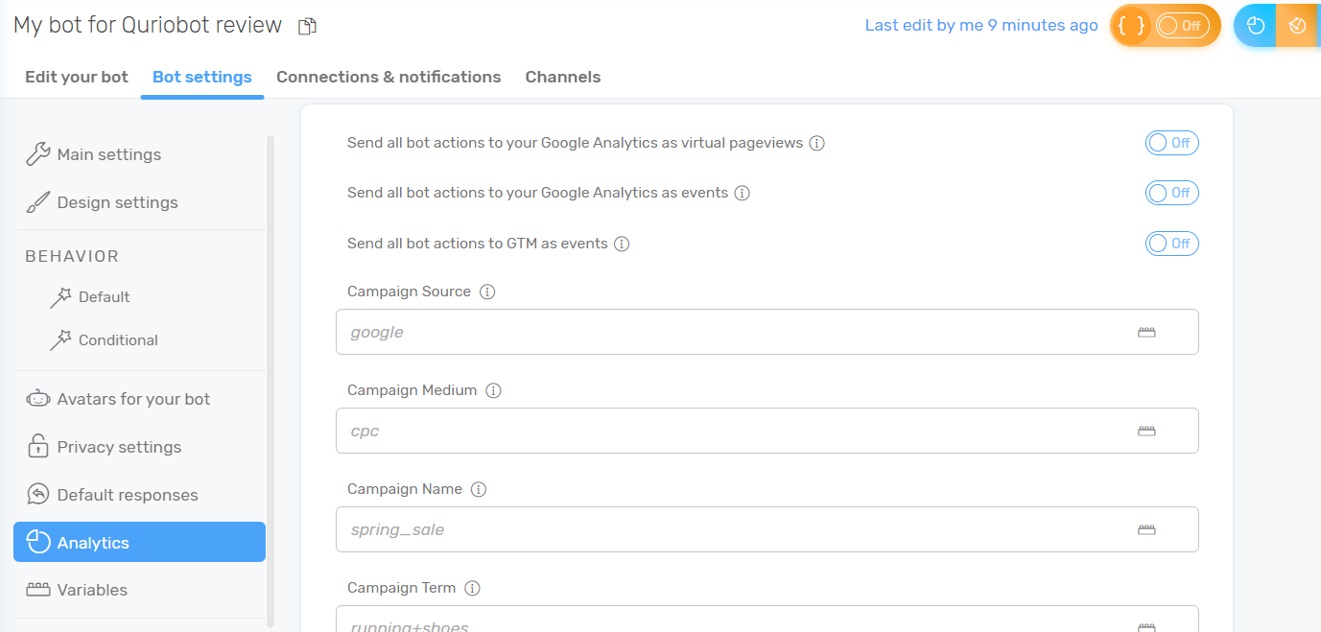This screenshot has height=632, width=1321.
Task: Enable Google Analytics virtual pageviews toggle
Action: point(1171,143)
